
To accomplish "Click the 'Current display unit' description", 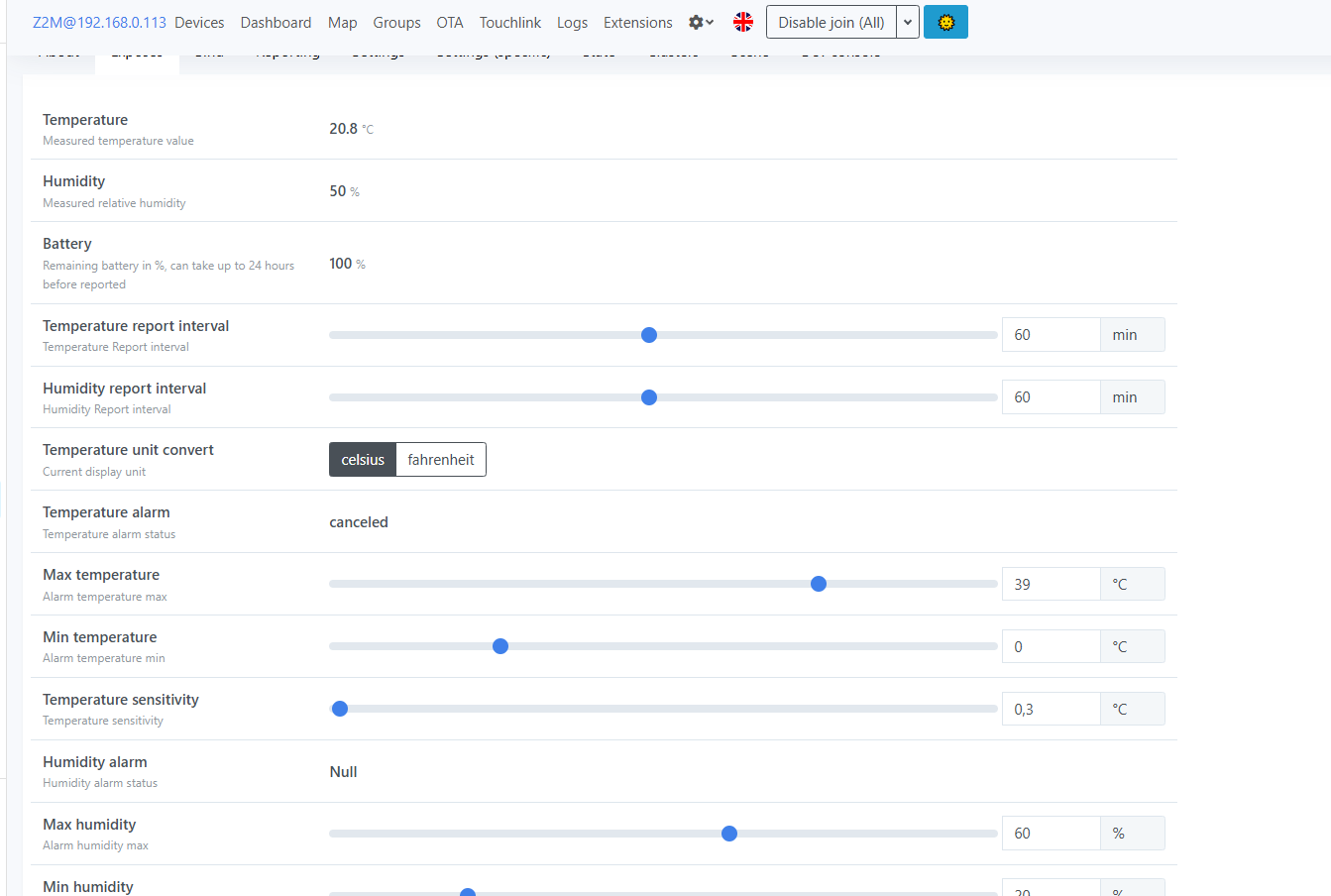I will 94,472.
